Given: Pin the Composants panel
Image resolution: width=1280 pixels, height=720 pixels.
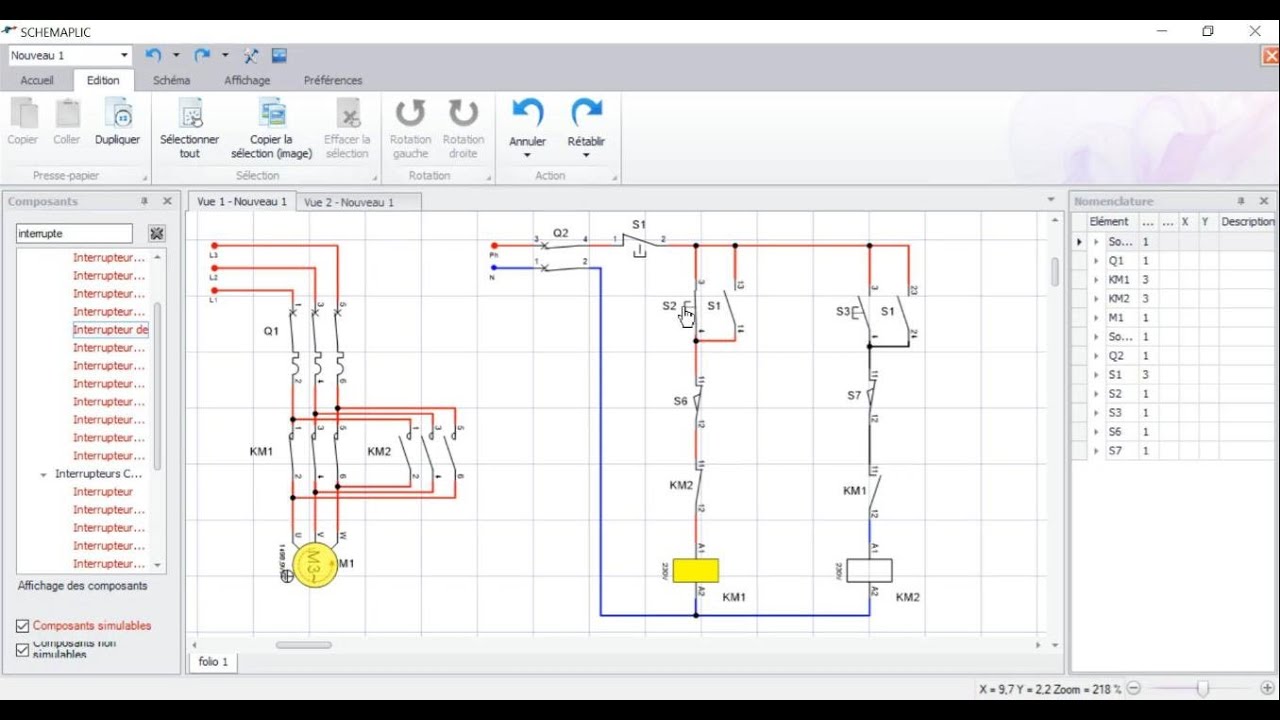Looking at the screenshot, I should [x=145, y=201].
